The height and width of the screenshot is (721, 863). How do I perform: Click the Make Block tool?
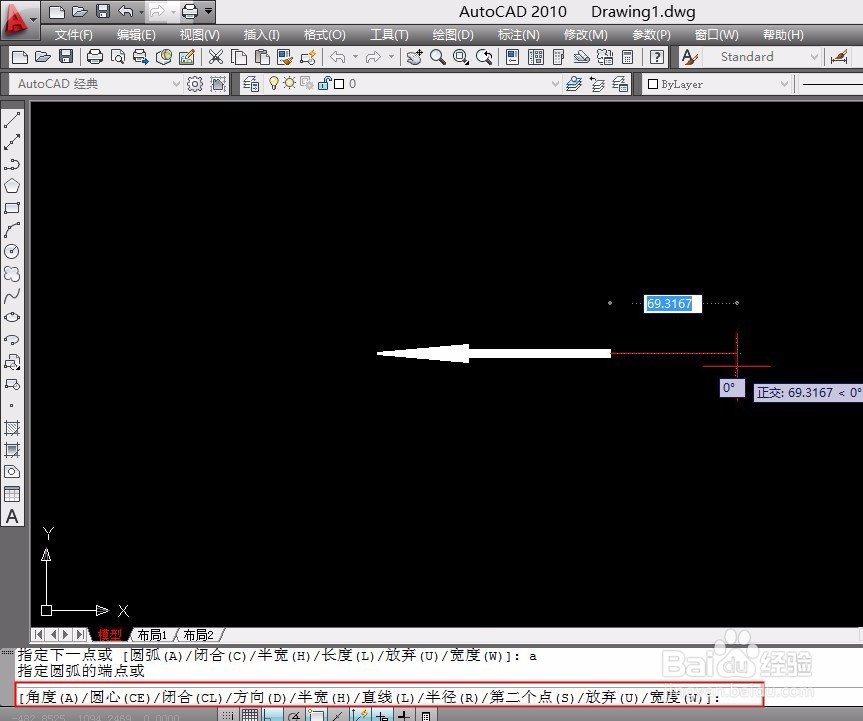tap(12, 384)
